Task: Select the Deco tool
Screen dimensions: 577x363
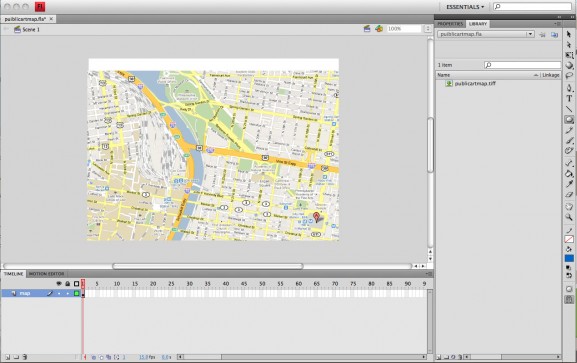Action: point(569,151)
